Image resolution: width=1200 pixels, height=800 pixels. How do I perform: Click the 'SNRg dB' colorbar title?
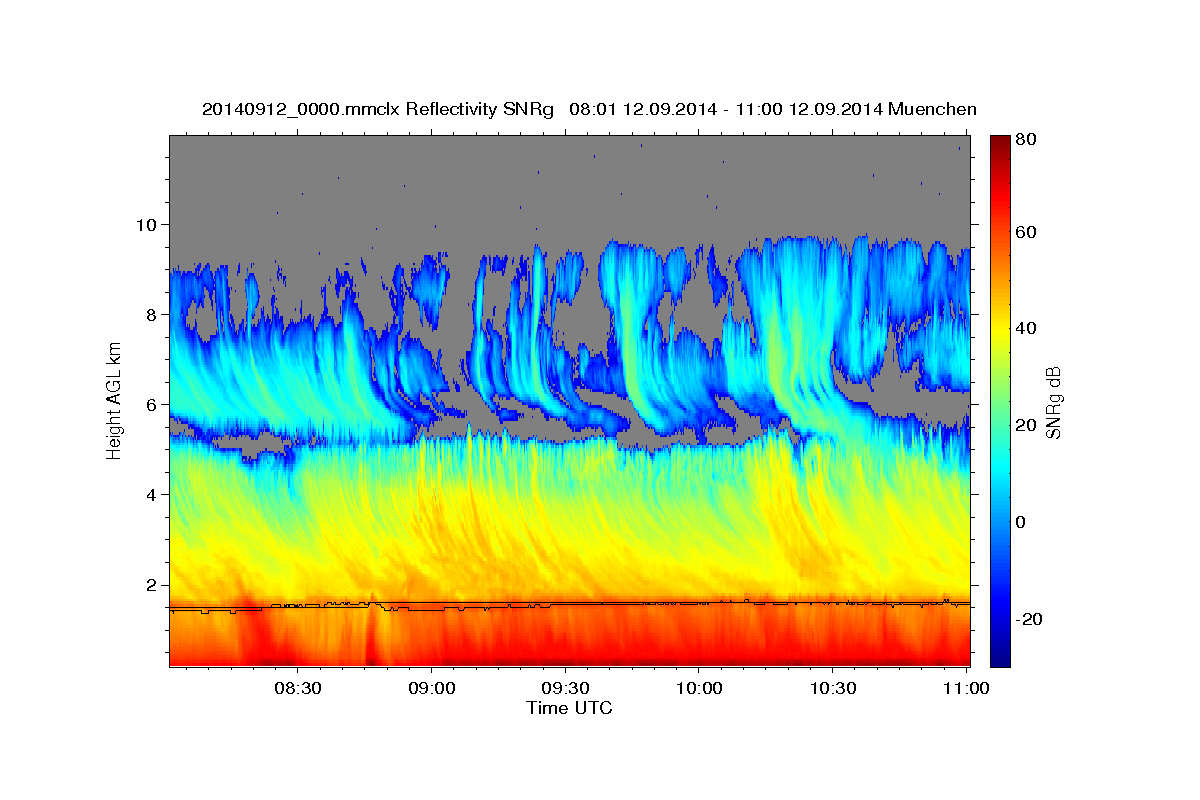coord(1052,402)
